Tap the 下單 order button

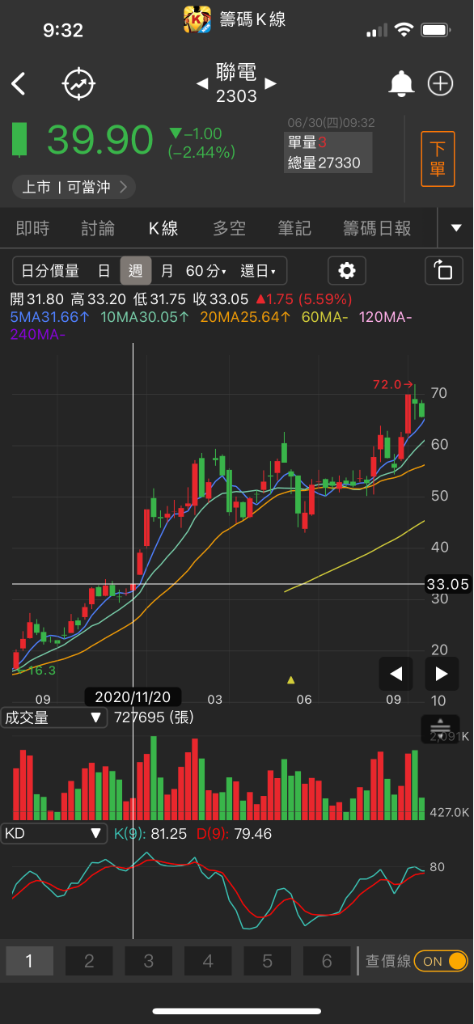coord(437,159)
